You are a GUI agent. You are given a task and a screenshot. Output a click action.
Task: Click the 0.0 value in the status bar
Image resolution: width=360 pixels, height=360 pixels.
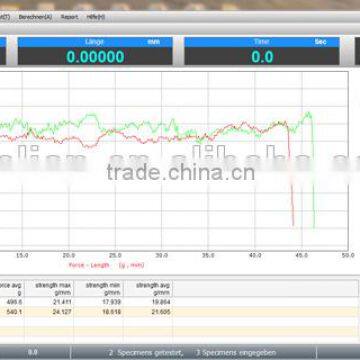32,352
